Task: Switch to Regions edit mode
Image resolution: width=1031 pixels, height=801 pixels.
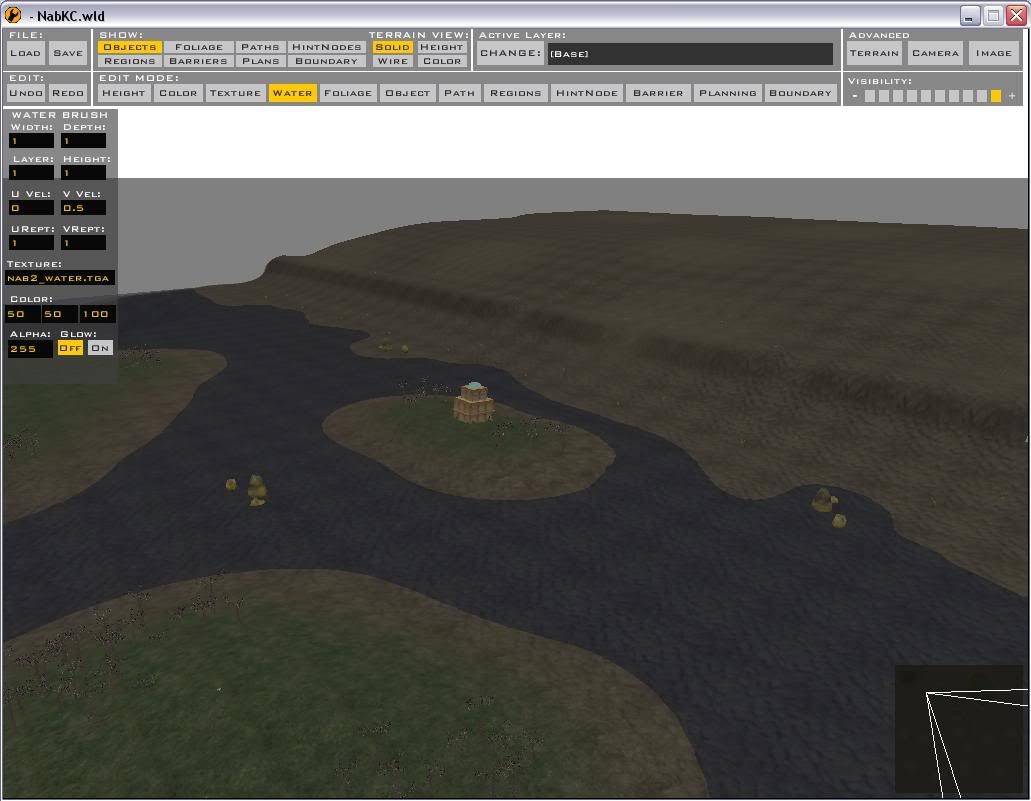Action: pyautogui.click(x=516, y=93)
